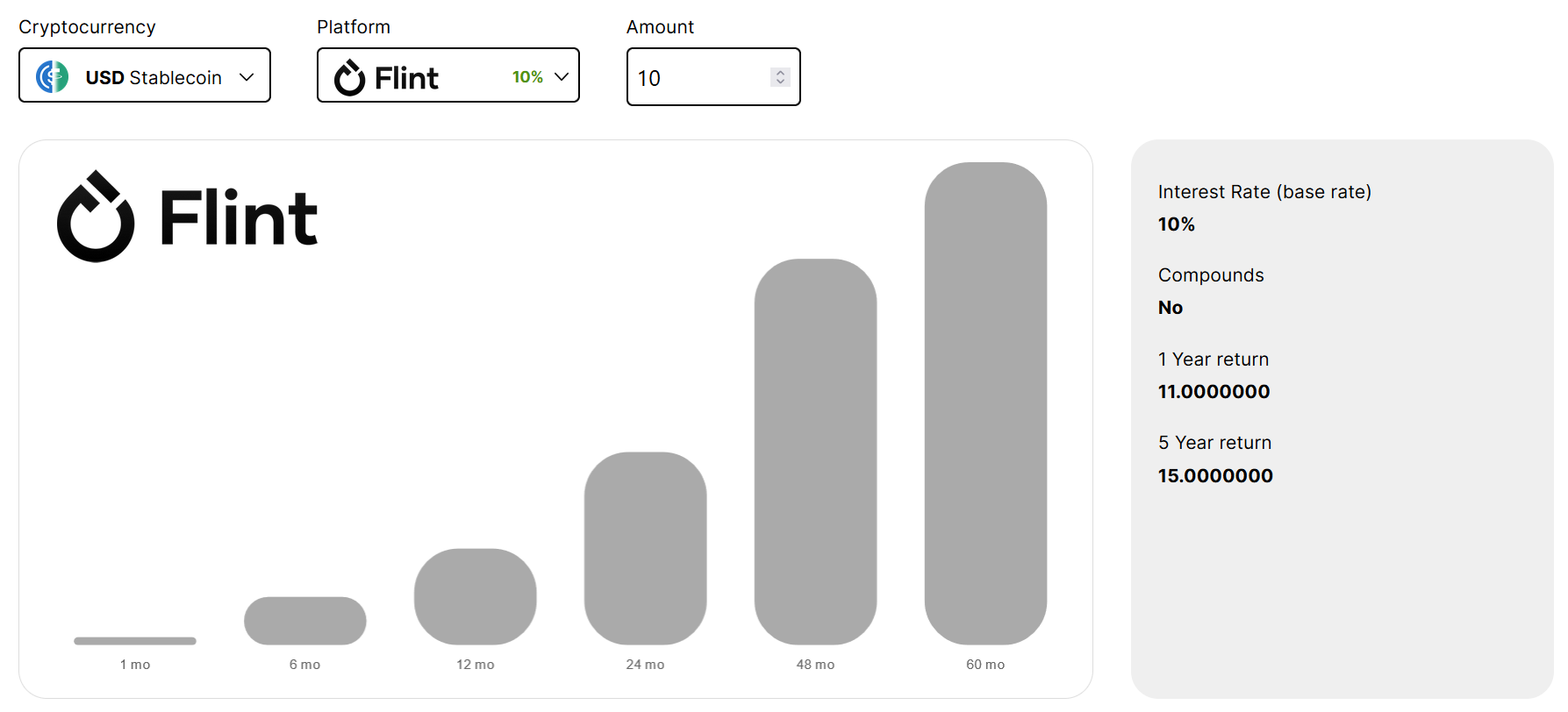Image resolution: width=1568 pixels, height=712 pixels.
Task: Select the 60 mo bar
Action: [x=986, y=403]
